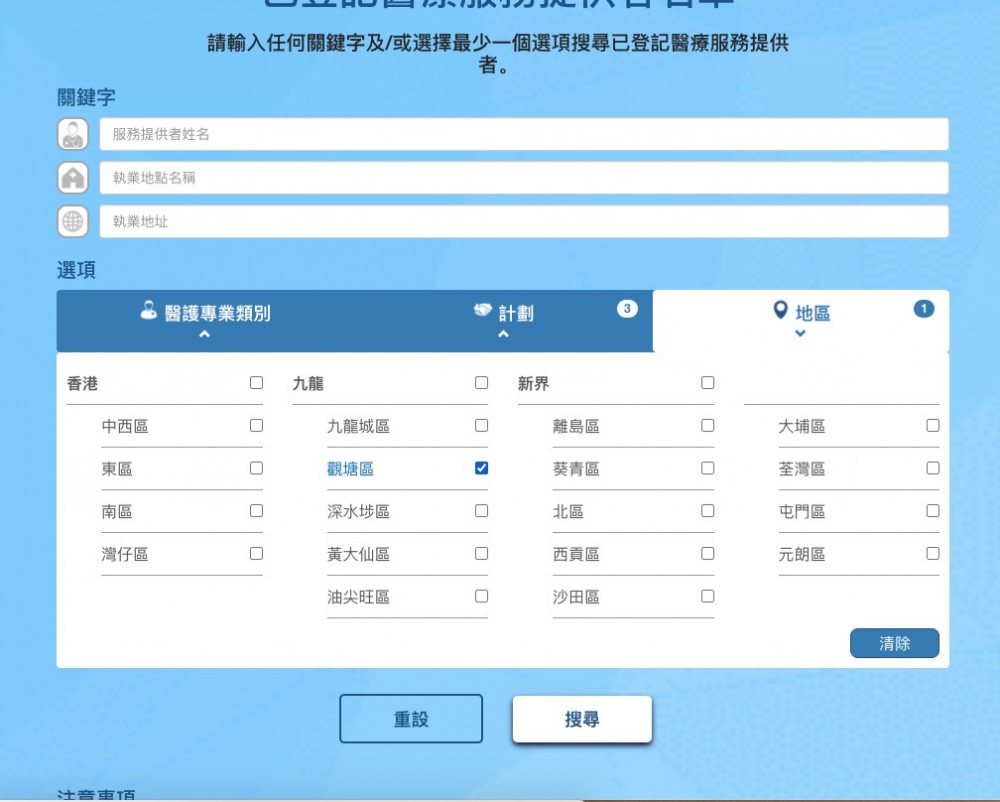Click the number 1 badge on 地區 tab

click(924, 308)
